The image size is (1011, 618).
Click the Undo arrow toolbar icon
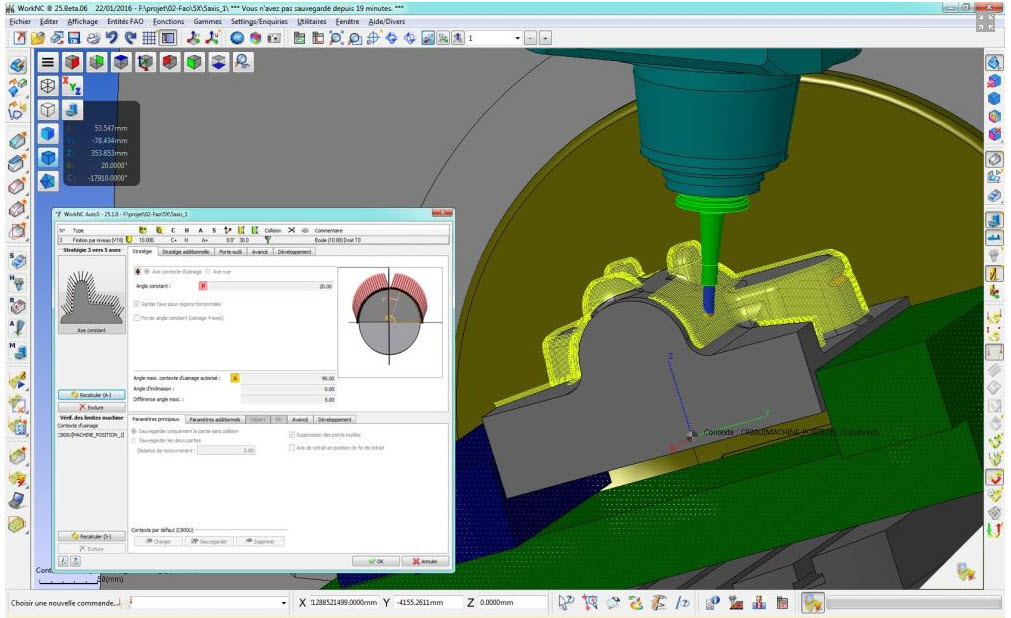(x=112, y=37)
